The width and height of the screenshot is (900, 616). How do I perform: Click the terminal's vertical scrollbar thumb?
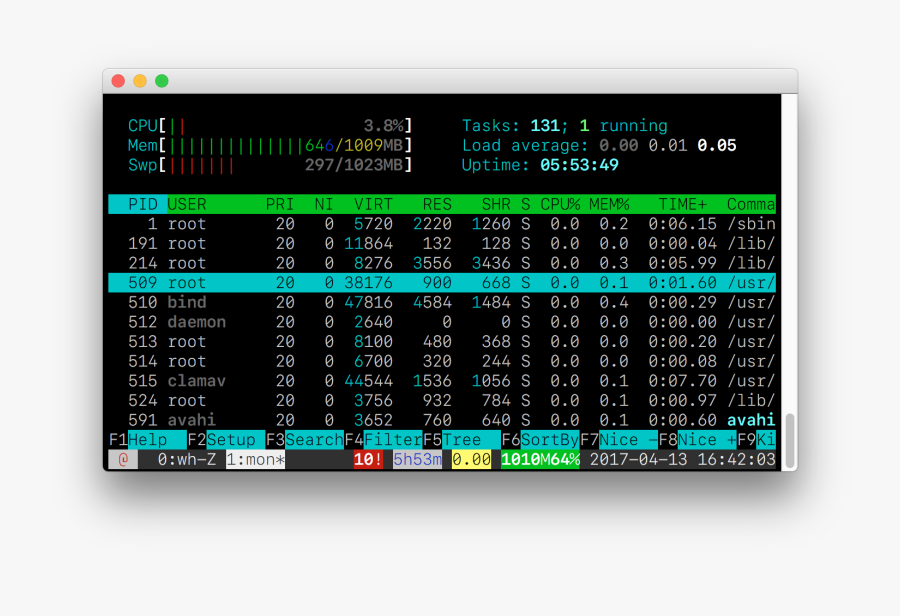point(789,440)
